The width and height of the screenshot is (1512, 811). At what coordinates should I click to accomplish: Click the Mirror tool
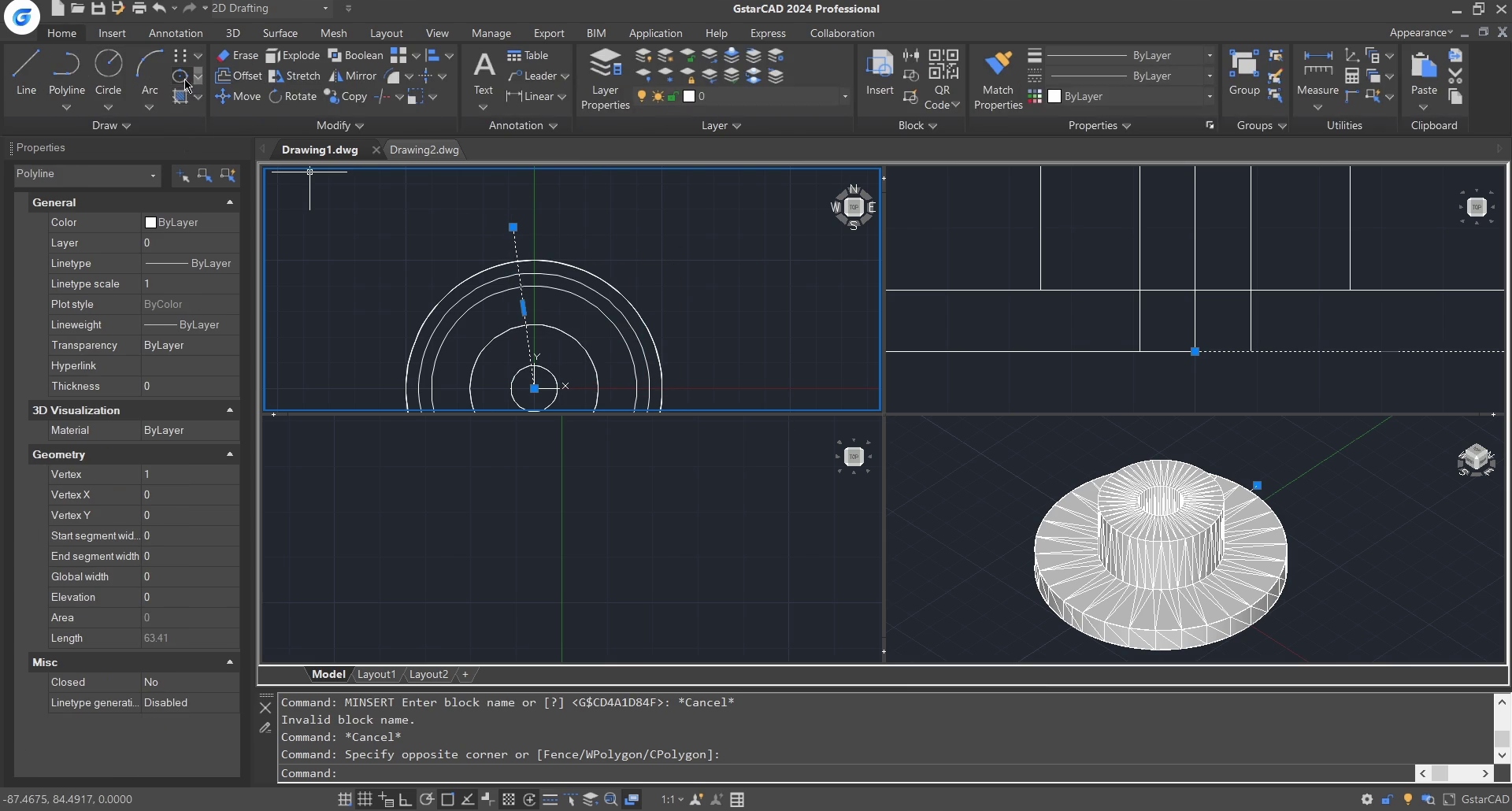click(x=353, y=76)
